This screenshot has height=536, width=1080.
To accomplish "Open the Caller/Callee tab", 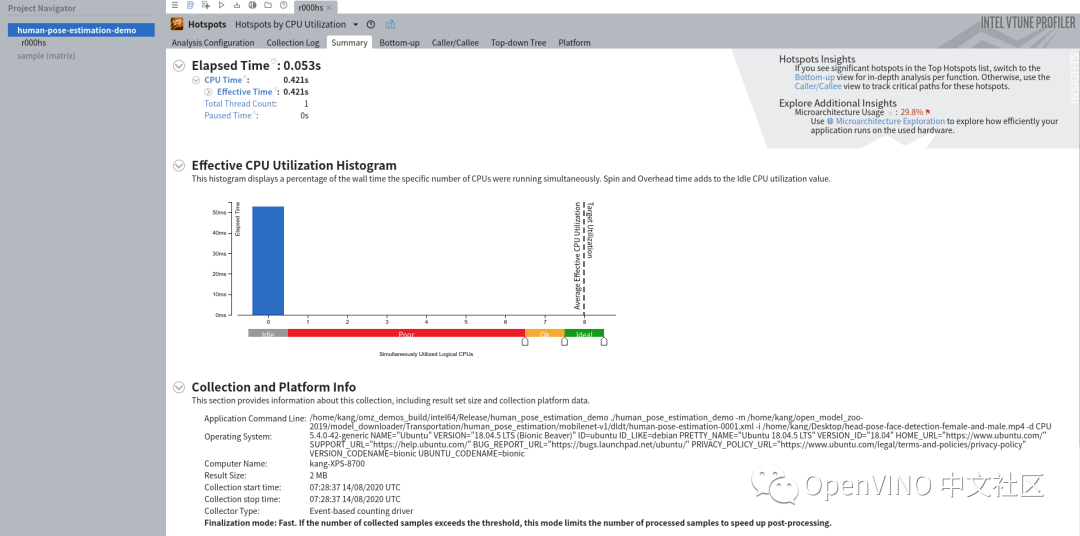I will coord(455,43).
